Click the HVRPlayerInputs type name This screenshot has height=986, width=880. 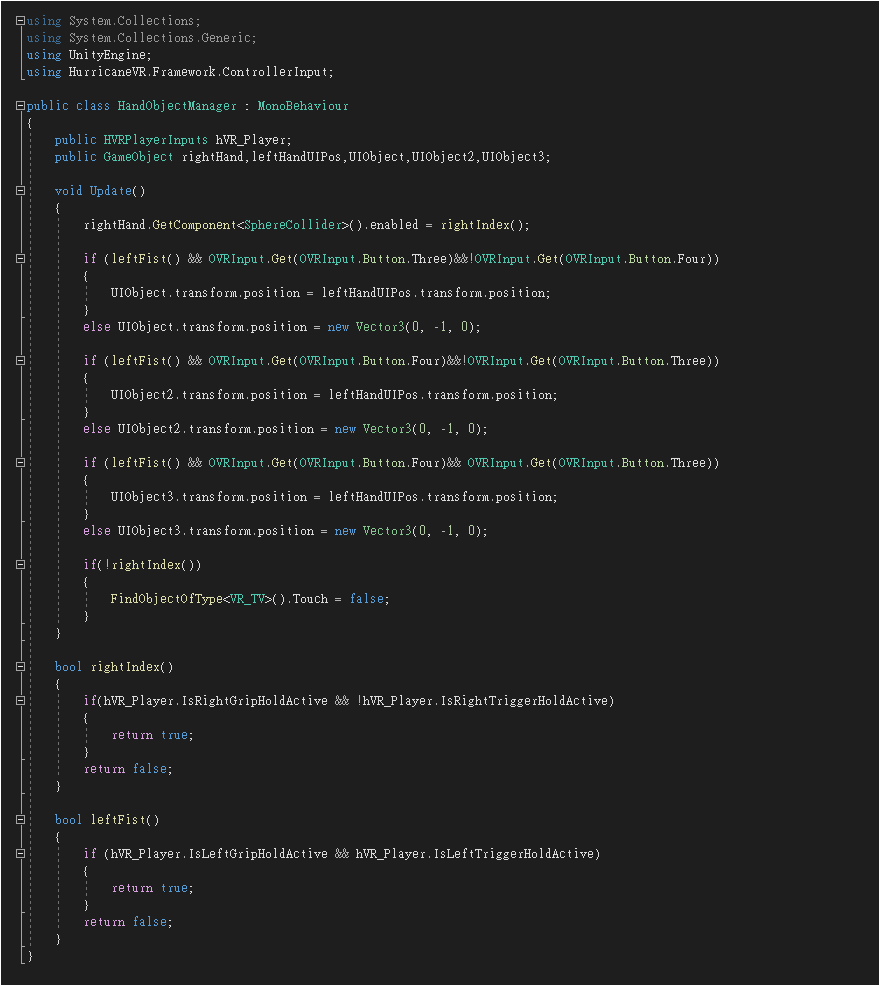(155, 140)
